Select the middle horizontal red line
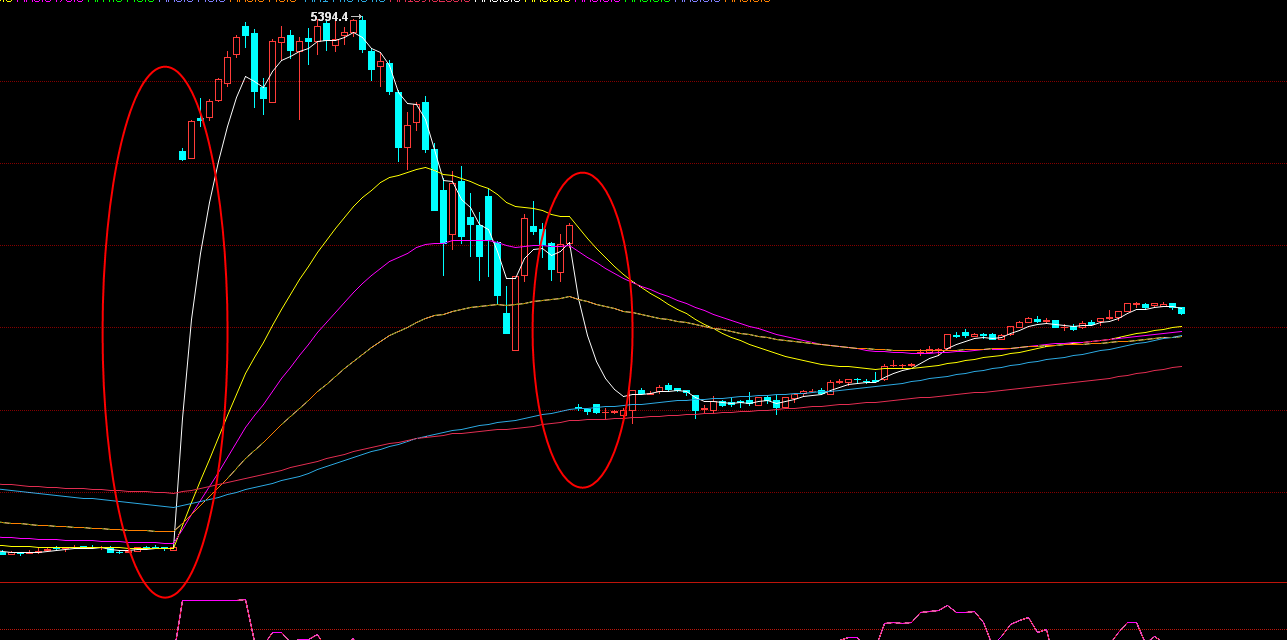Screen dimensions: 1287x640 point(900,493)
